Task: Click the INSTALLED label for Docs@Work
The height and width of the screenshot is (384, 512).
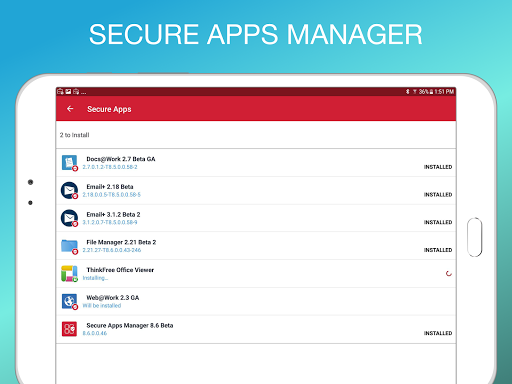Action: coord(438,167)
